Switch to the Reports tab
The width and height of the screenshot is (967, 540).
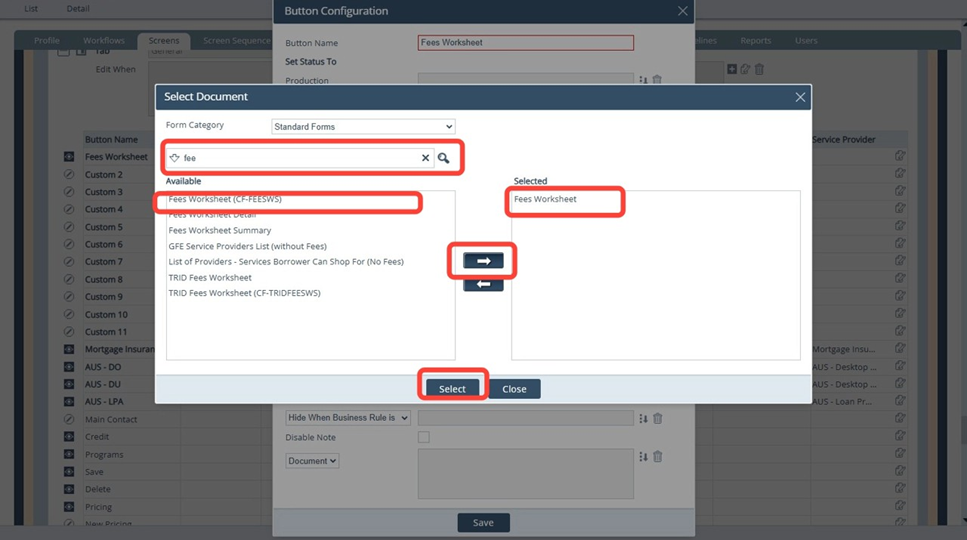[x=755, y=41]
